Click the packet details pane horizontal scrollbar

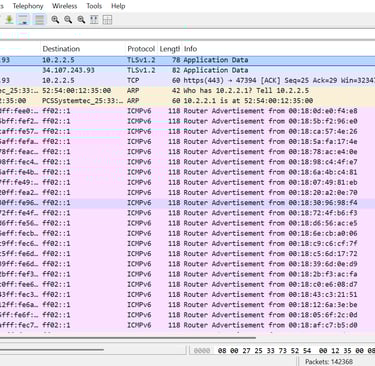pyautogui.click(x=52, y=350)
